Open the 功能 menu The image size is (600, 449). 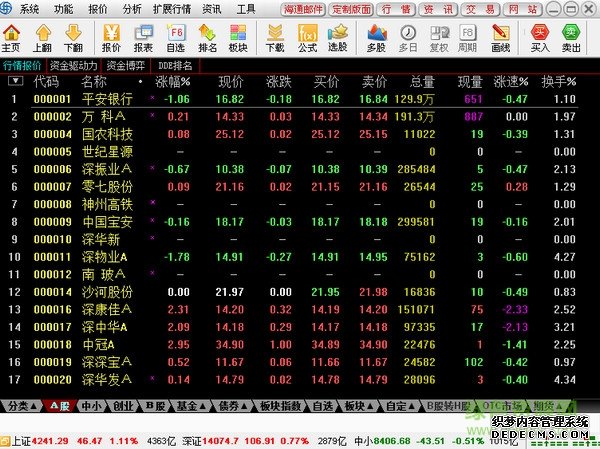[64, 9]
